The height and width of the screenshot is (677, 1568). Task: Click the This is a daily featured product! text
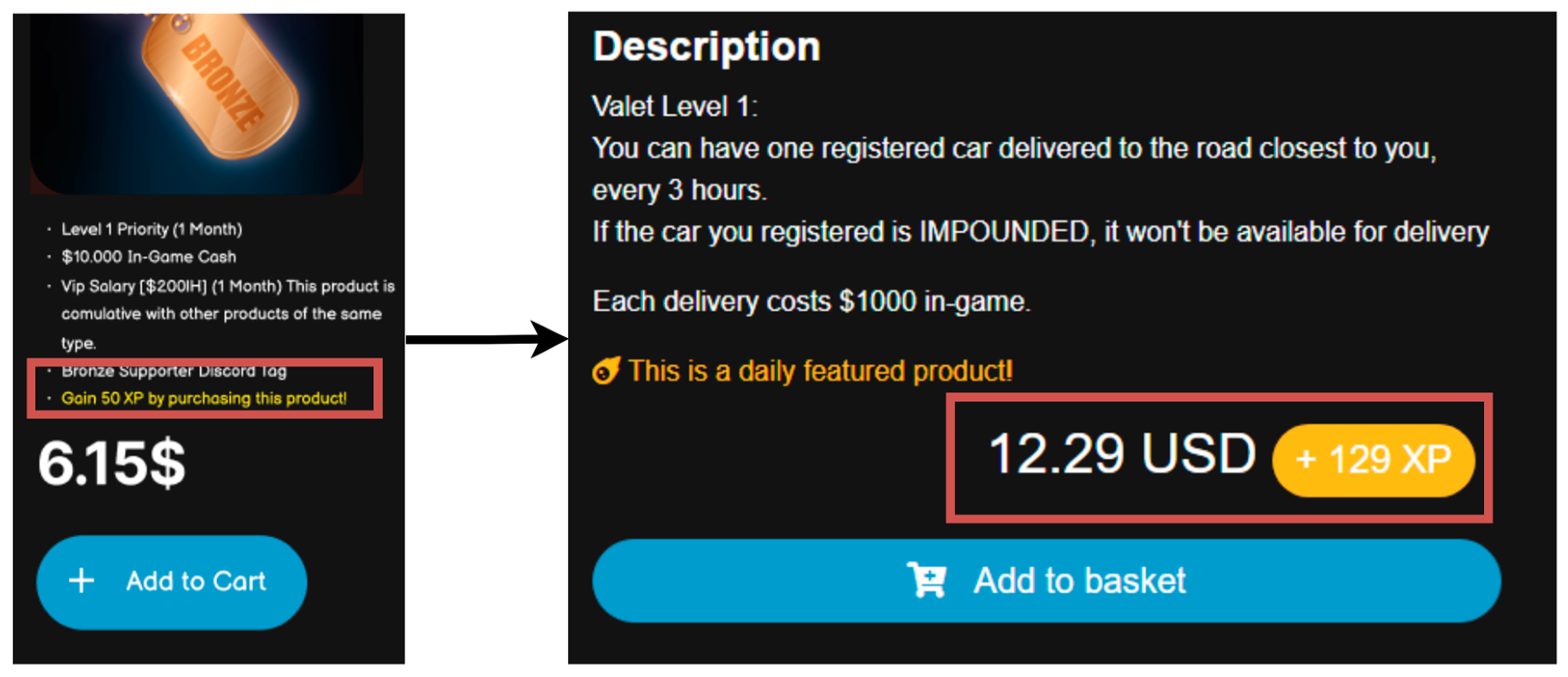[x=820, y=371]
